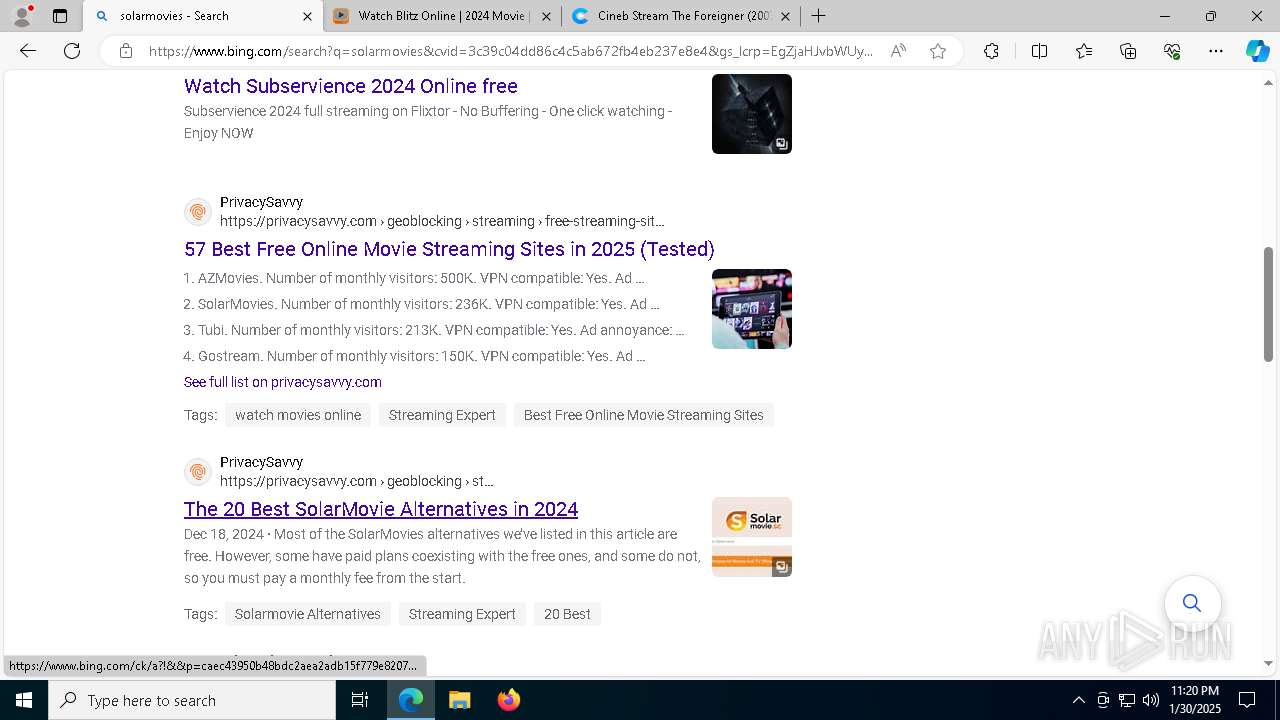Open File Explorer on taskbar
The height and width of the screenshot is (720, 1280).
tap(459, 700)
